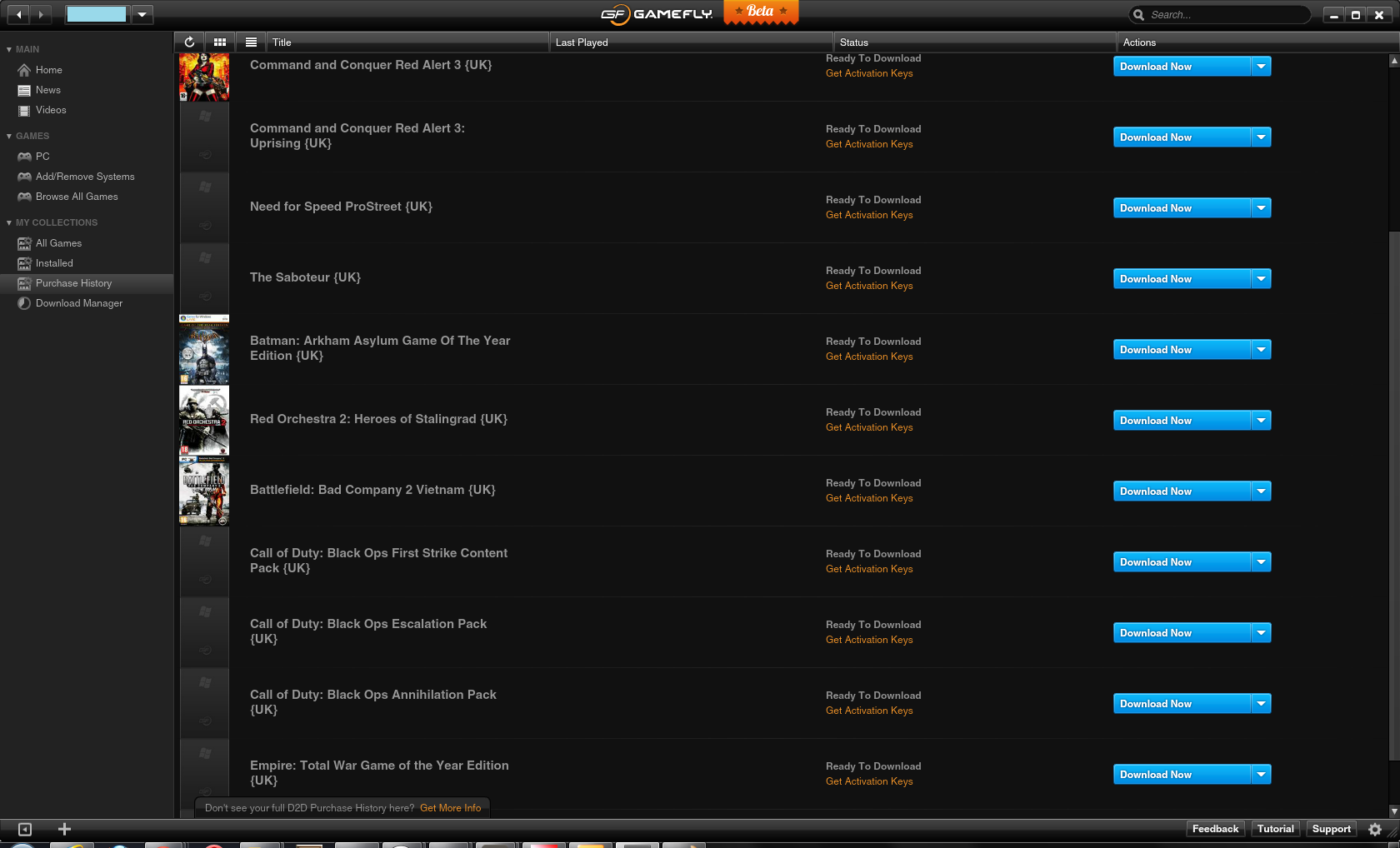Click the Download Manager icon

pyautogui.click(x=24, y=303)
